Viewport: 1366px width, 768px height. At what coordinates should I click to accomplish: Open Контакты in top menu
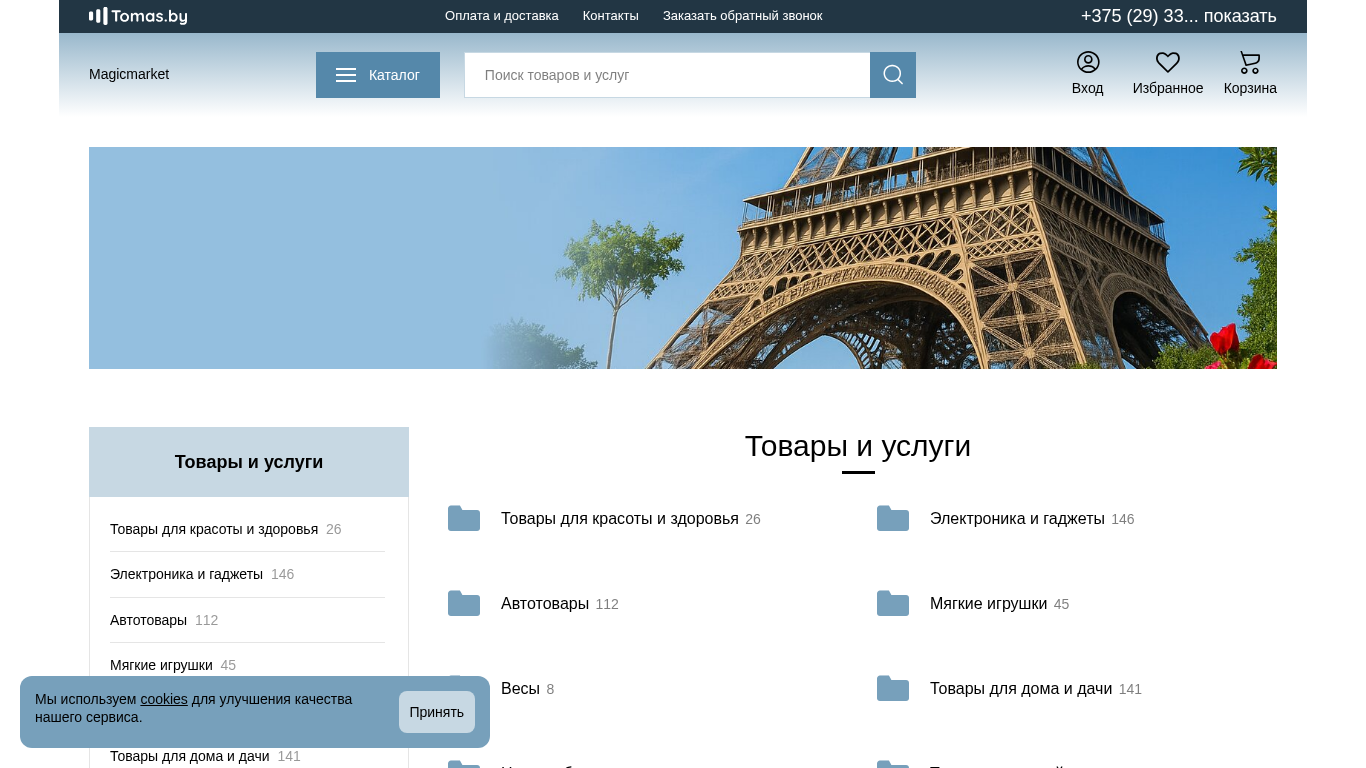[610, 16]
